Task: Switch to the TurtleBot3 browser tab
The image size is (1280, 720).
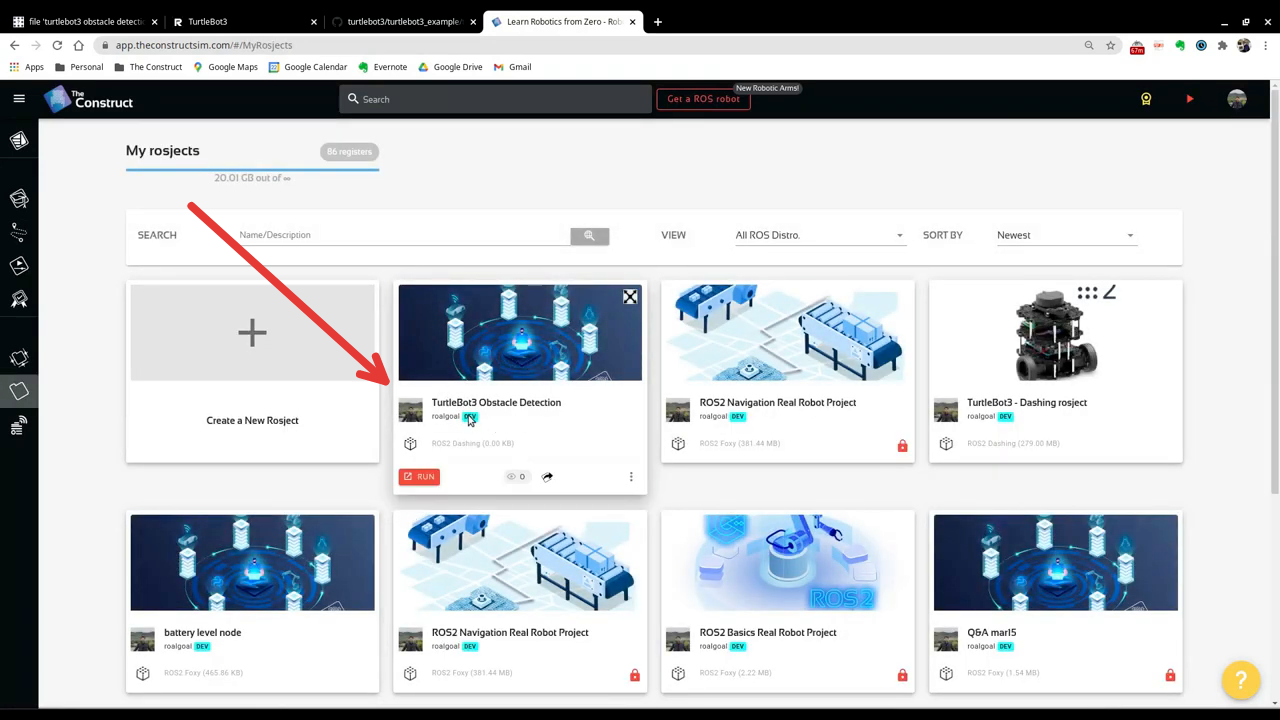Action: coord(245,21)
